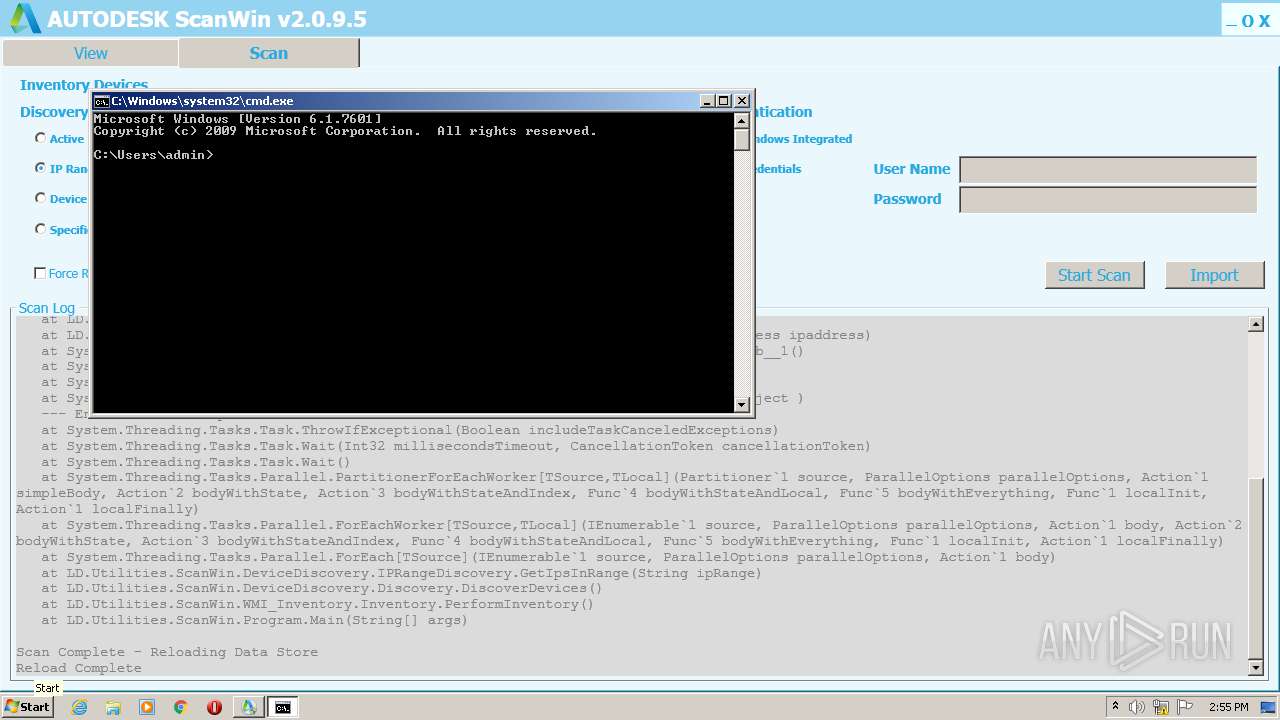
Task: Click the clock showing 2:55 PM
Action: 1229,707
